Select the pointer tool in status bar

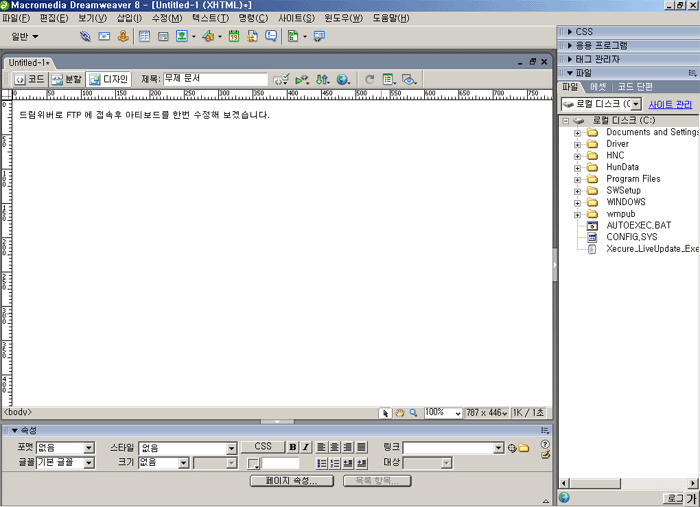(x=385, y=413)
